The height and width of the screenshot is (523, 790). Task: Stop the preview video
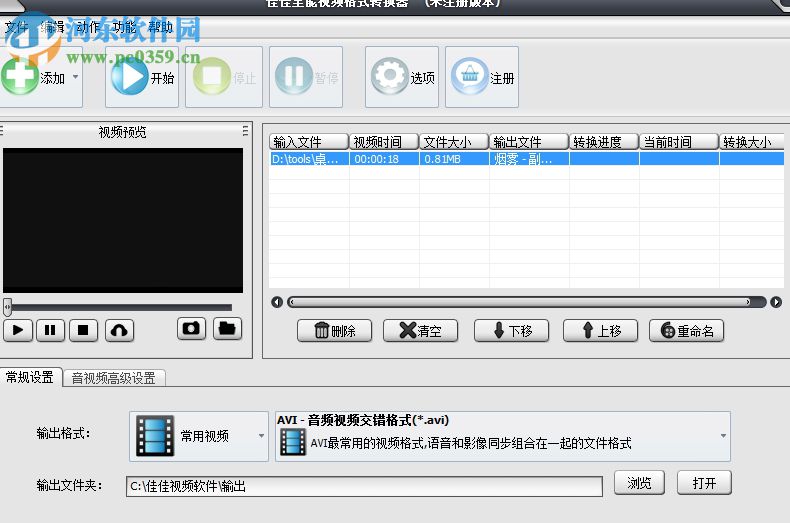(83, 331)
